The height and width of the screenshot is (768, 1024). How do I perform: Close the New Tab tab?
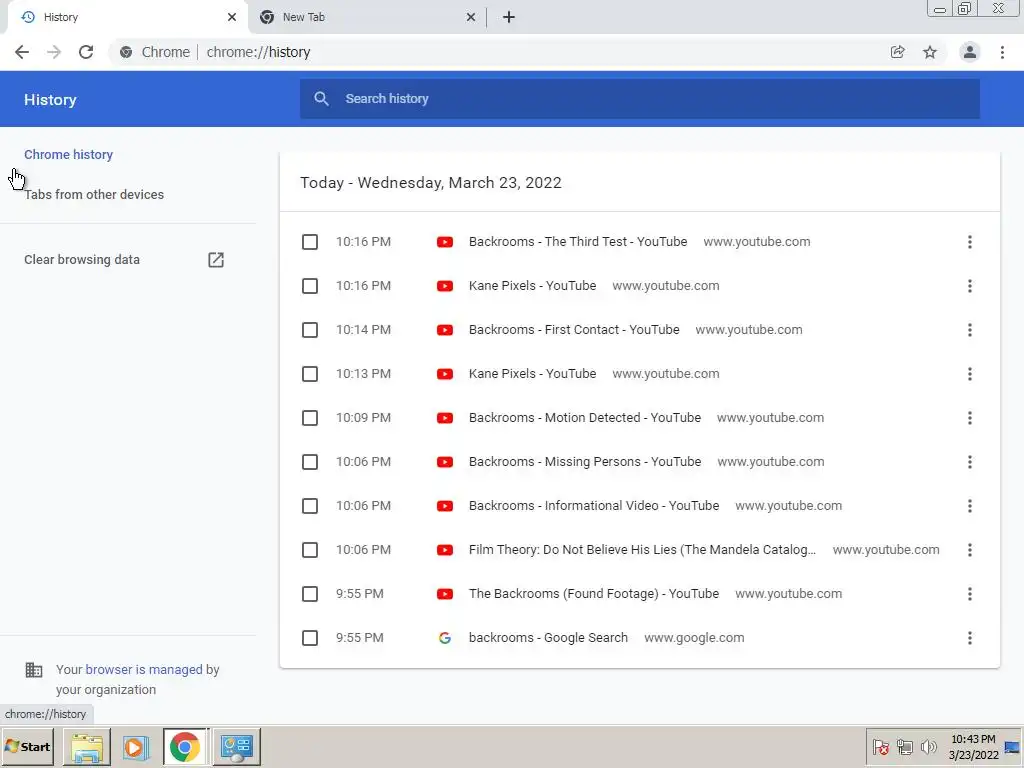tap(471, 17)
